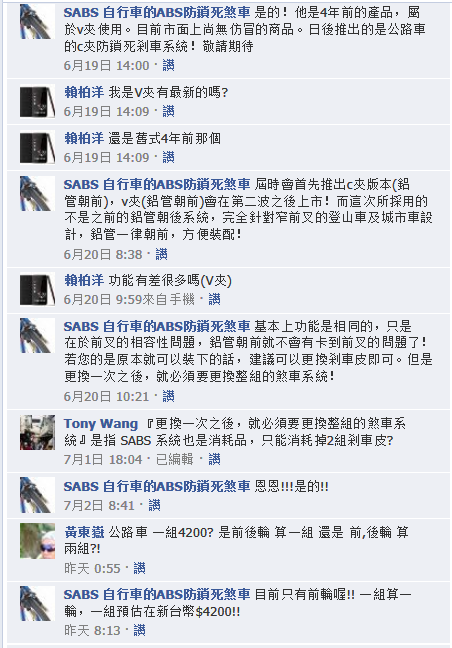Like the 6月19日 14:00 SABS comment
Image resolution: width=452 pixels, height=648 pixels.
pos(168,65)
